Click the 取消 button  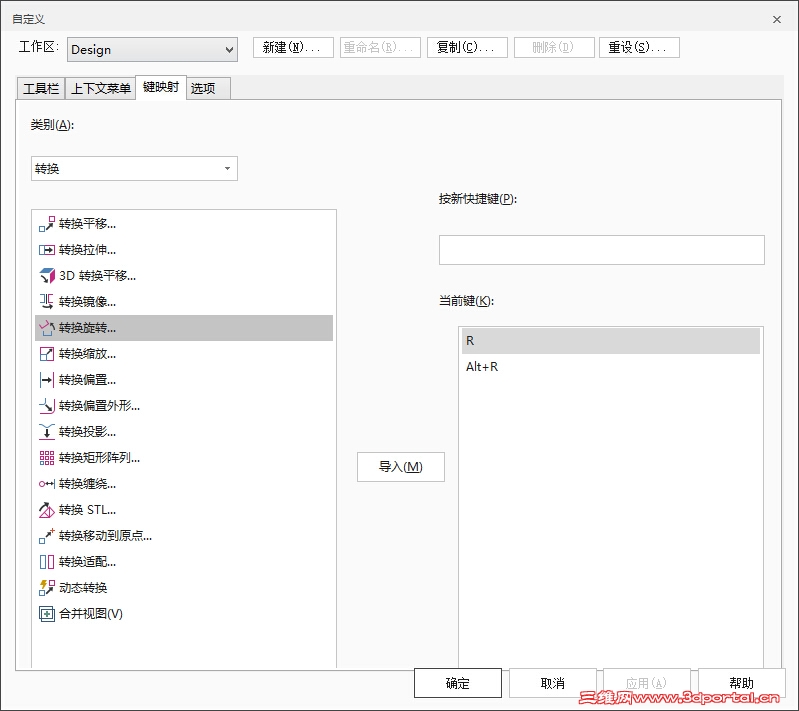coord(552,683)
